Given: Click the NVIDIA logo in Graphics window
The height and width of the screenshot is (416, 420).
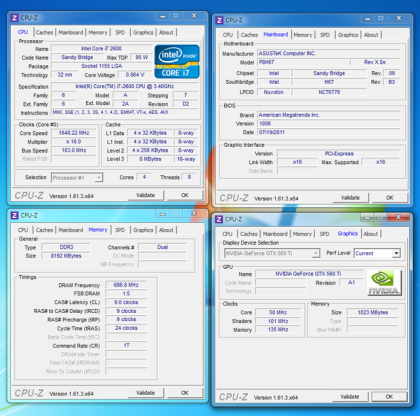Looking at the screenshot, I should 384,283.
